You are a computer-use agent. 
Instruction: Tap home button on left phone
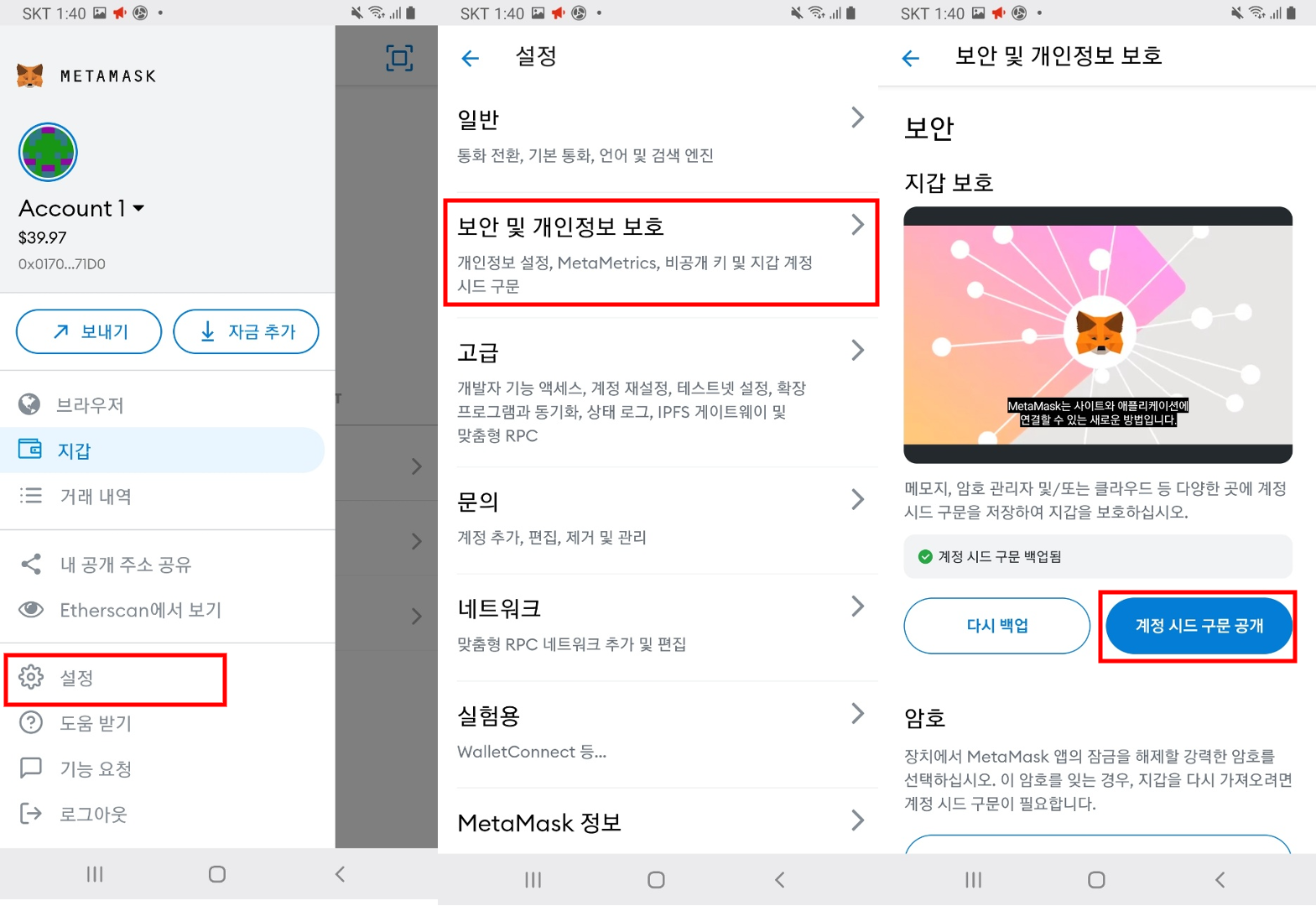tap(217, 874)
